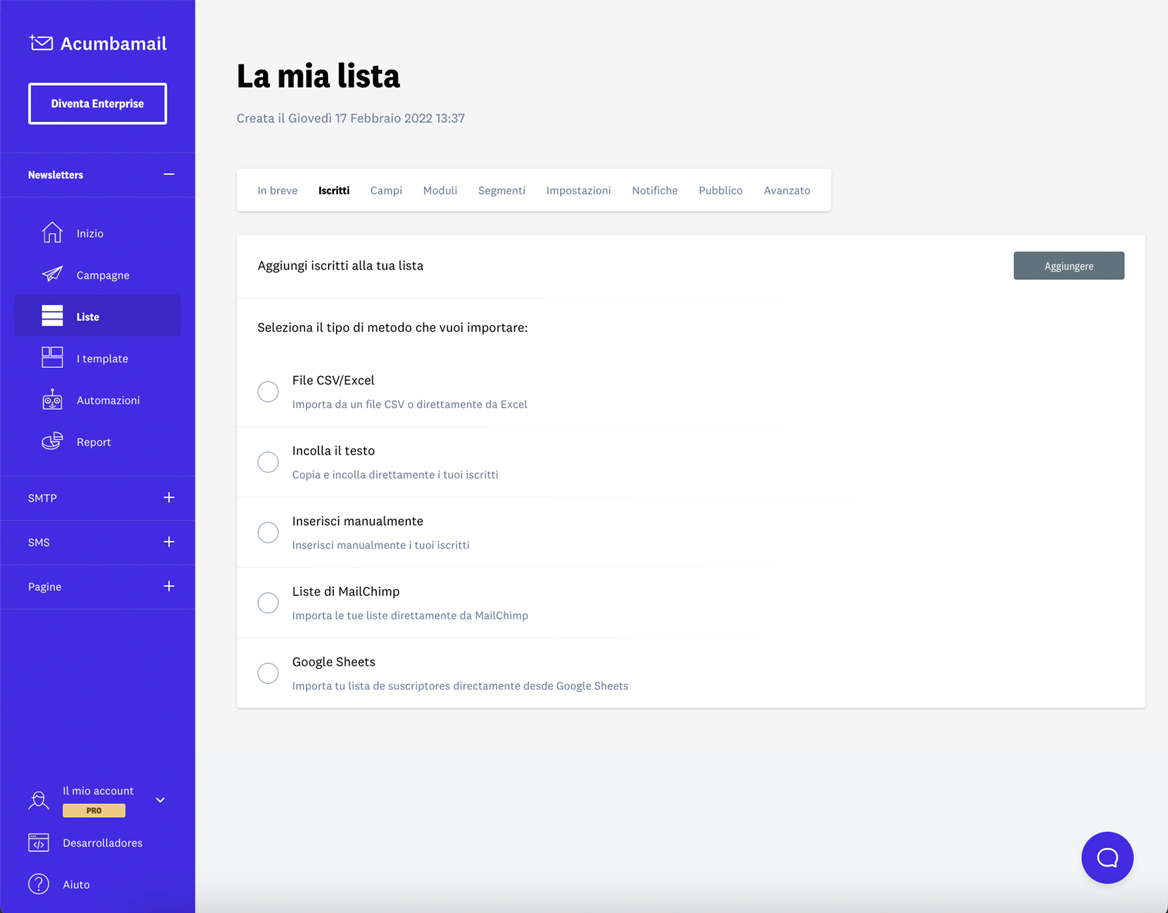Screen dimensions: 1168x913
Task: Click the Aiuto help icon
Action: point(38,884)
